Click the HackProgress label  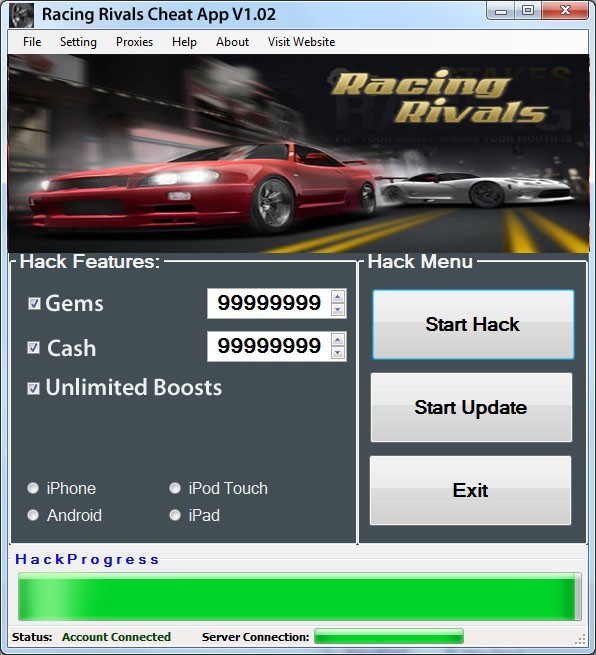[87, 559]
